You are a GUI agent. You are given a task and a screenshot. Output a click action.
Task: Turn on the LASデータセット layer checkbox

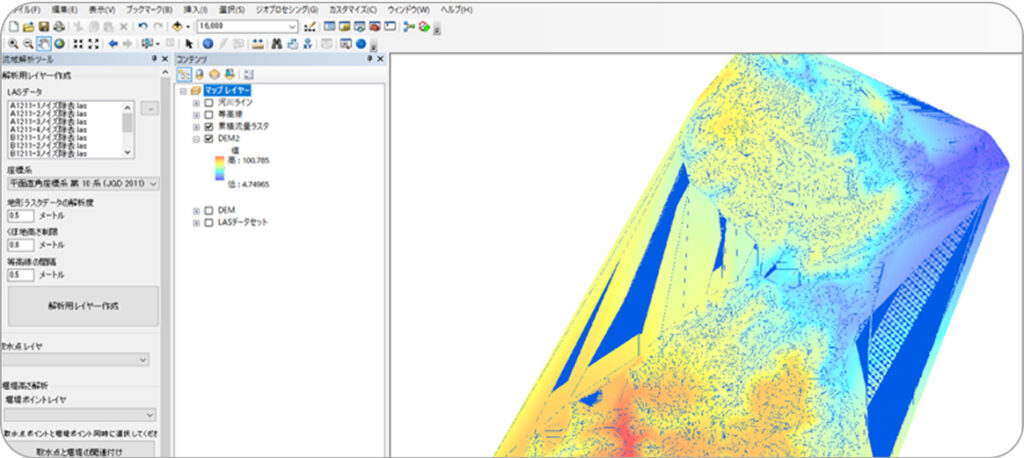click(208, 223)
